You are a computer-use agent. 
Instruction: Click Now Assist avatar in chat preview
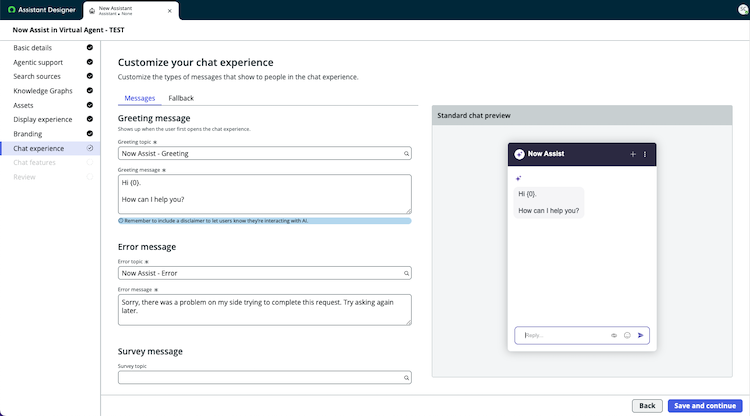[x=519, y=154]
